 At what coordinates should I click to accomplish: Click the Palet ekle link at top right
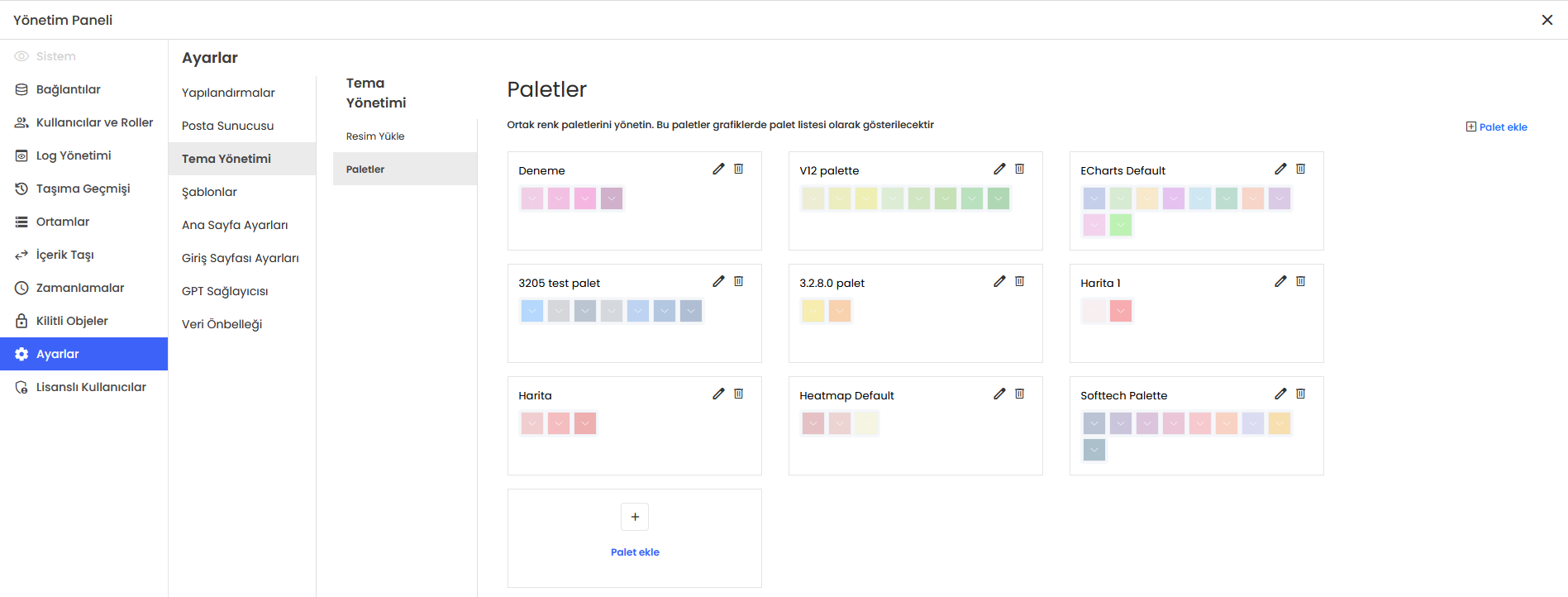(1497, 127)
